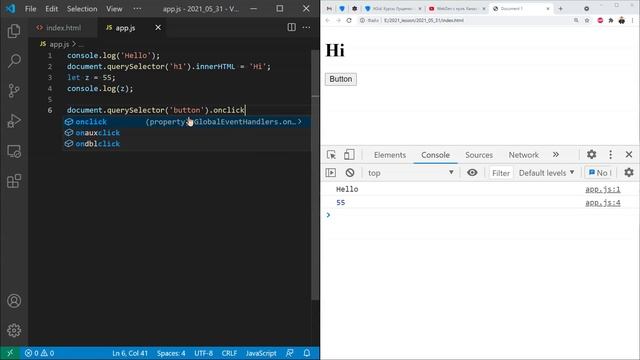This screenshot has width=640, height=360.
Task: Change language mode via JavaScript
Action: point(261,353)
